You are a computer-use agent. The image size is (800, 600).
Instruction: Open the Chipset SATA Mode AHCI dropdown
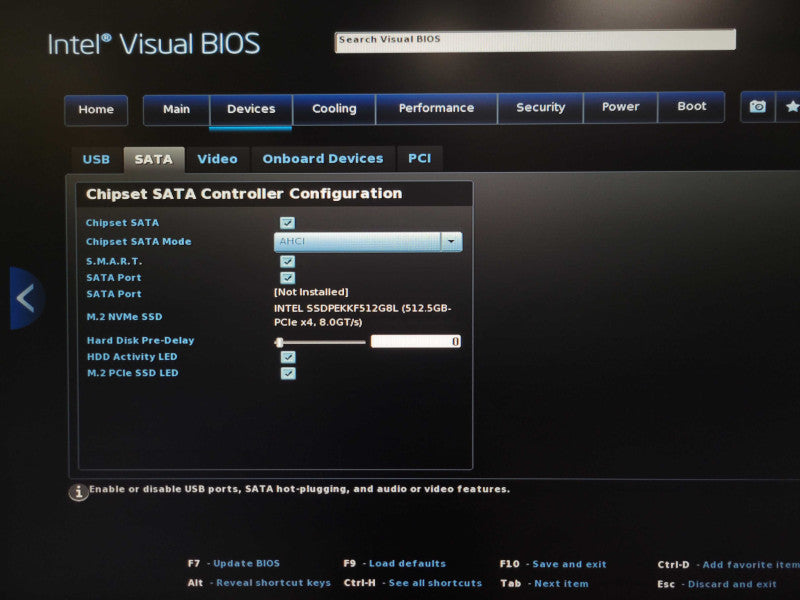click(x=368, y=241)
